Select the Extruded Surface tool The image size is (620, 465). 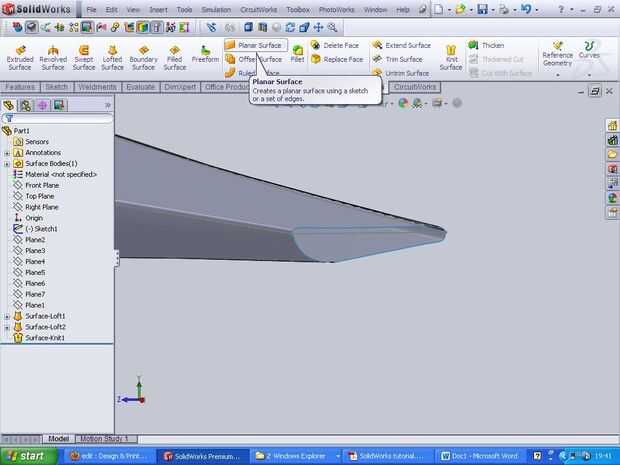pos(20,58)
